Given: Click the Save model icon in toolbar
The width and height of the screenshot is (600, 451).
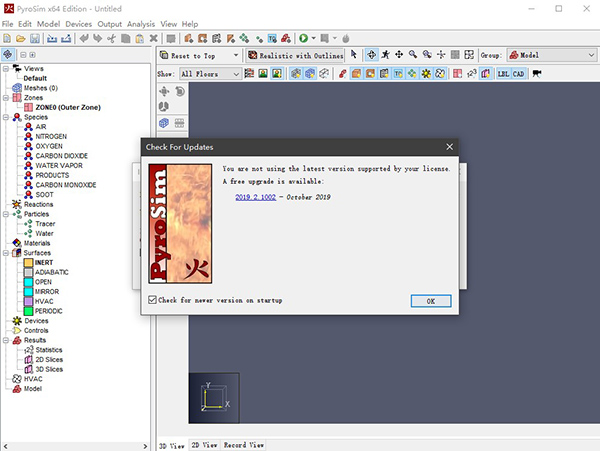Looking at the screenshot, I should 37,38.
